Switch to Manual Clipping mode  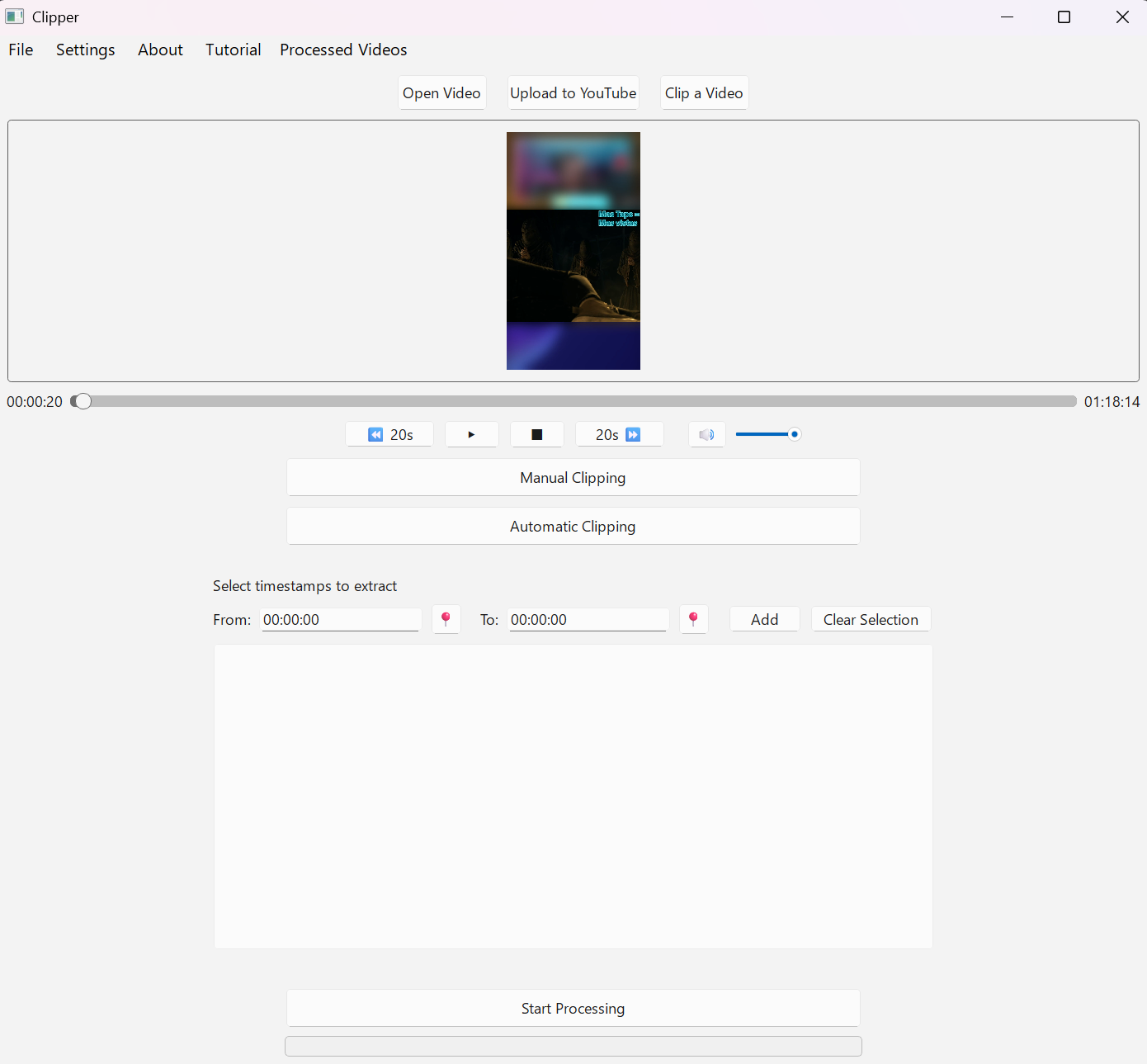[573, 477]
